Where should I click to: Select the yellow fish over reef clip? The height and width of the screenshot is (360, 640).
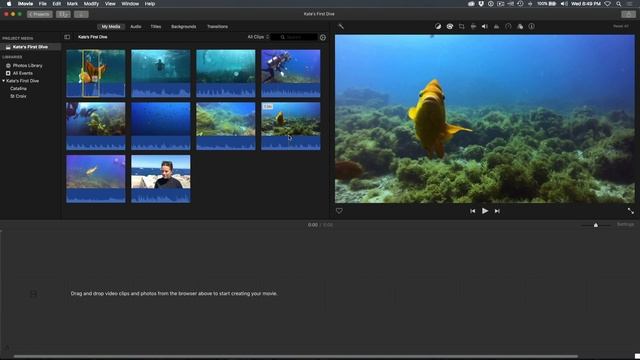[291, 126]
